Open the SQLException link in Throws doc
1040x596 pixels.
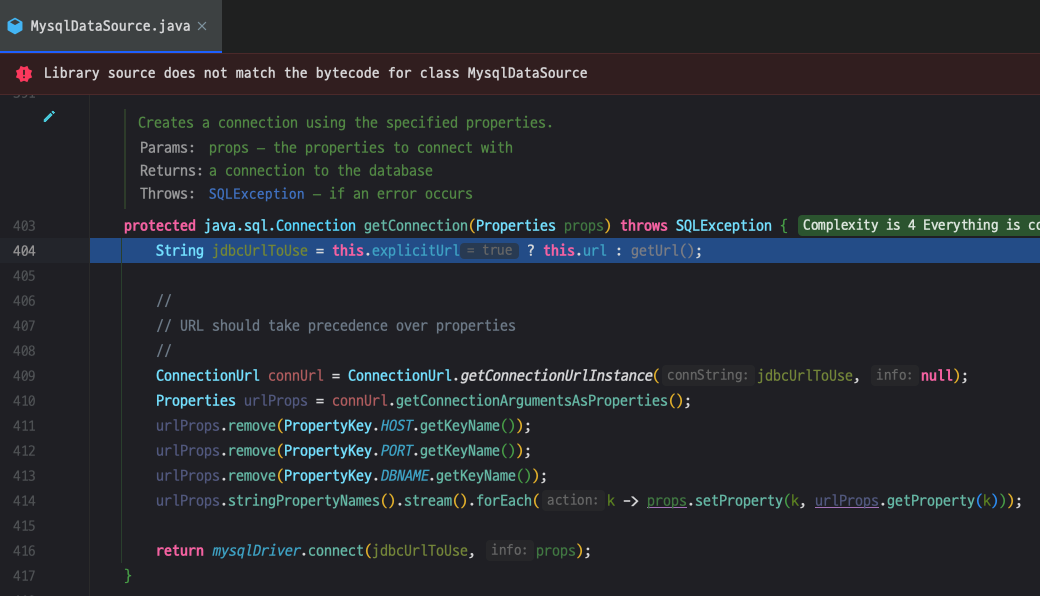point(256,194)
